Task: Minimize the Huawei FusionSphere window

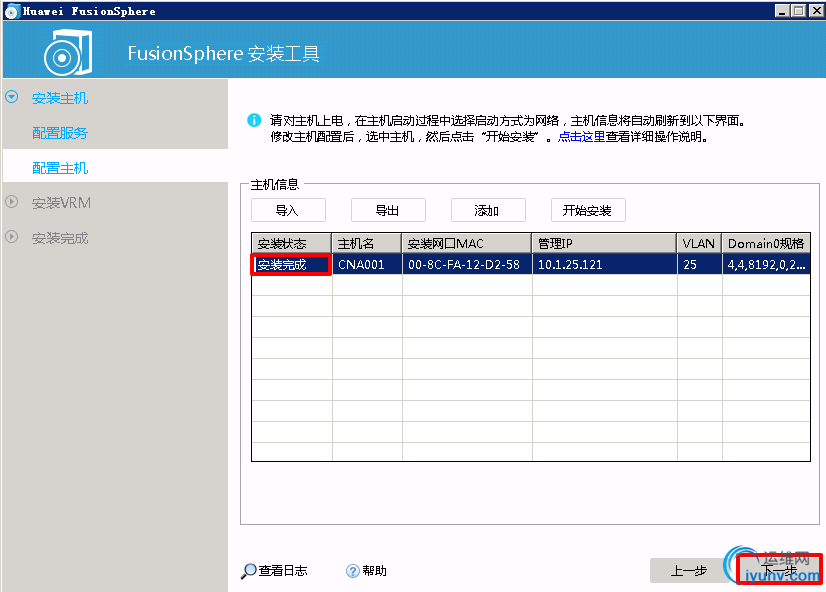Action: (x=782, y=11)
